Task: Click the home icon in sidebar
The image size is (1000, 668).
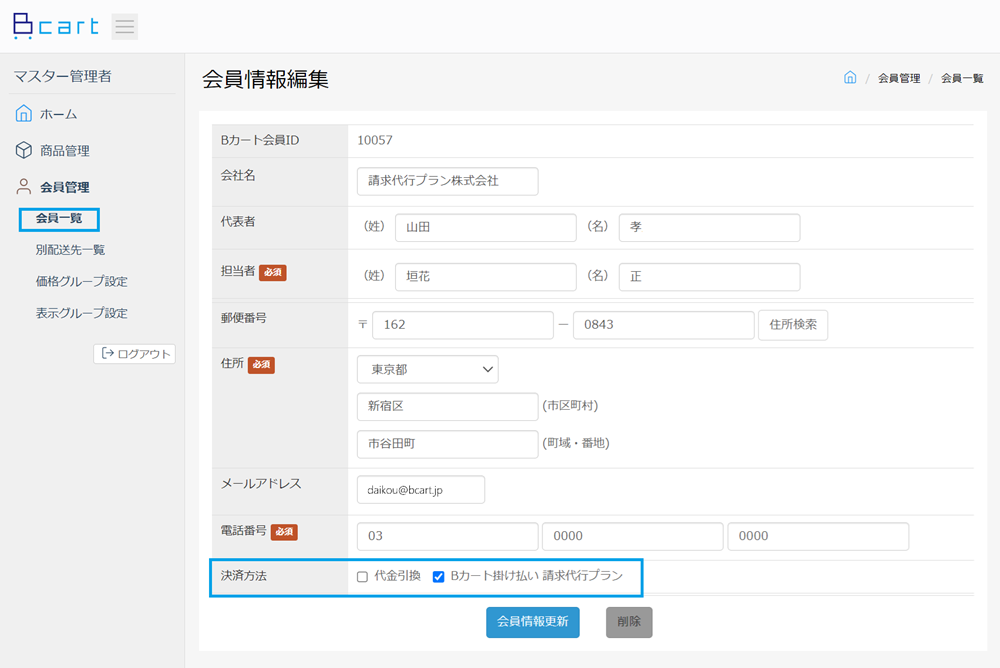Action: coord(24,114)
